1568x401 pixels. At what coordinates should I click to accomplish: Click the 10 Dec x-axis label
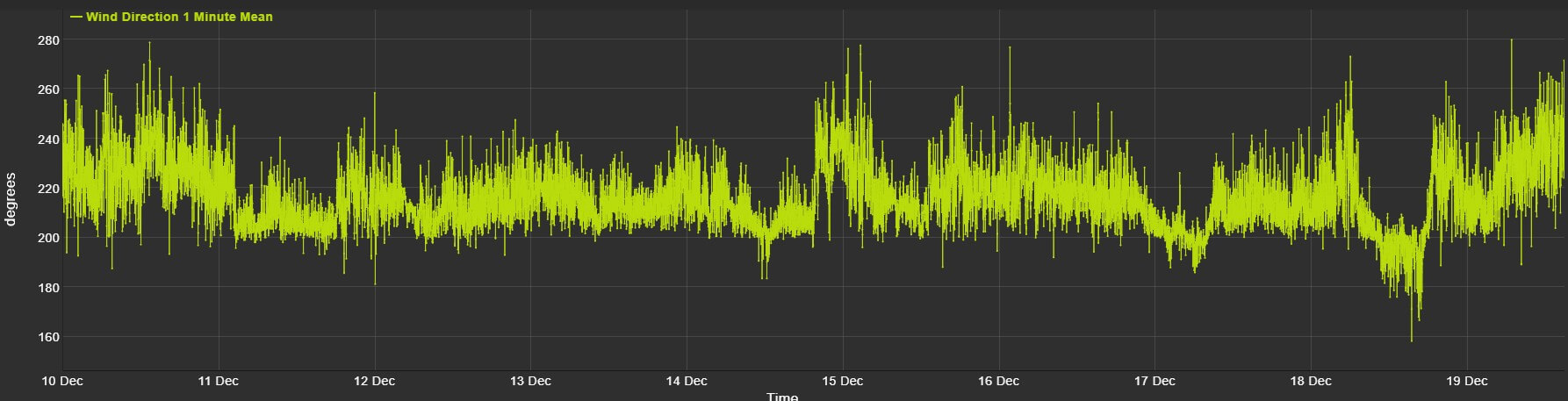[x=62, y=381]
